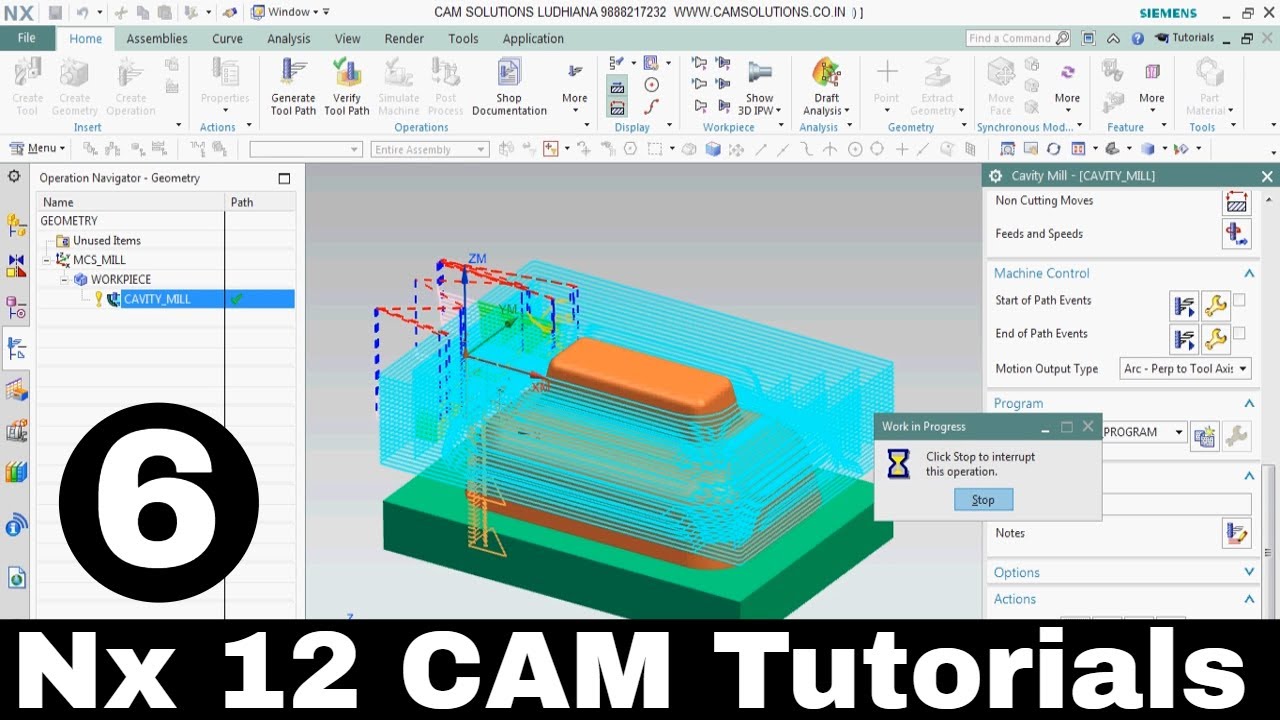Switch to the Application tab

[533, 39]
